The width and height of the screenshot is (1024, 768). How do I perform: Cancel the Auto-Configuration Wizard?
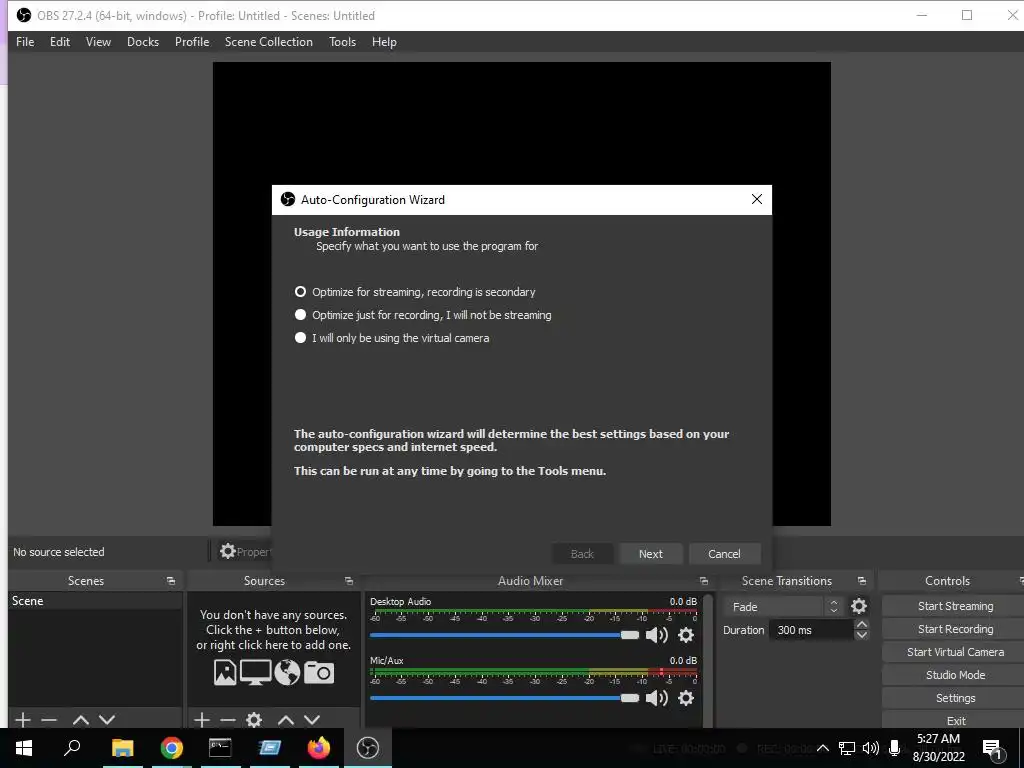pyautogui.click(x=724, y=554)
